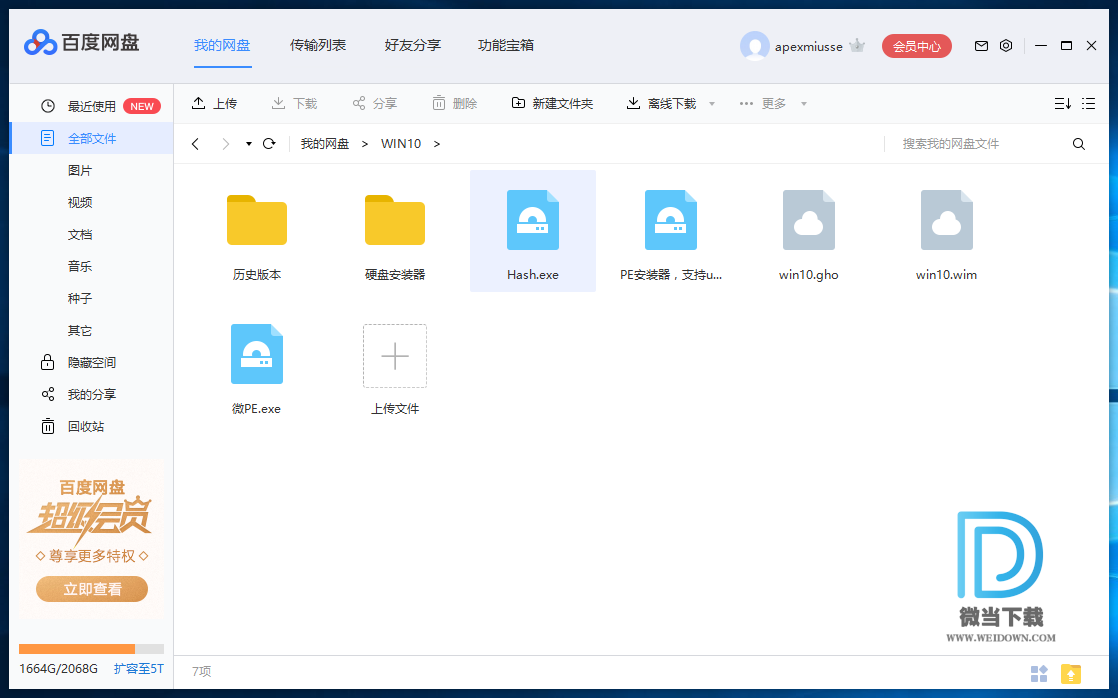This screenshot has height=698, width=1118.
Task: Click the grid apps icon in status bar
Action: point(1039,673)
